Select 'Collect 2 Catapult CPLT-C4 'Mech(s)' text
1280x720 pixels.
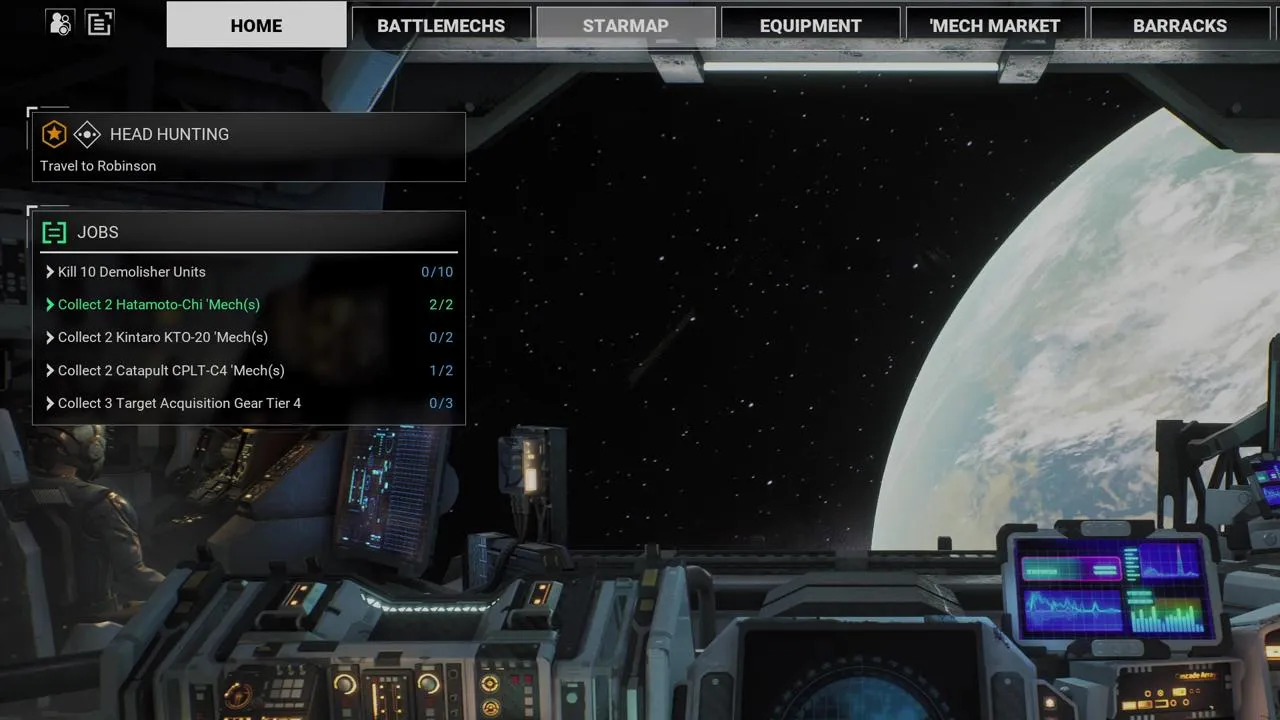(x=171, y=371)
